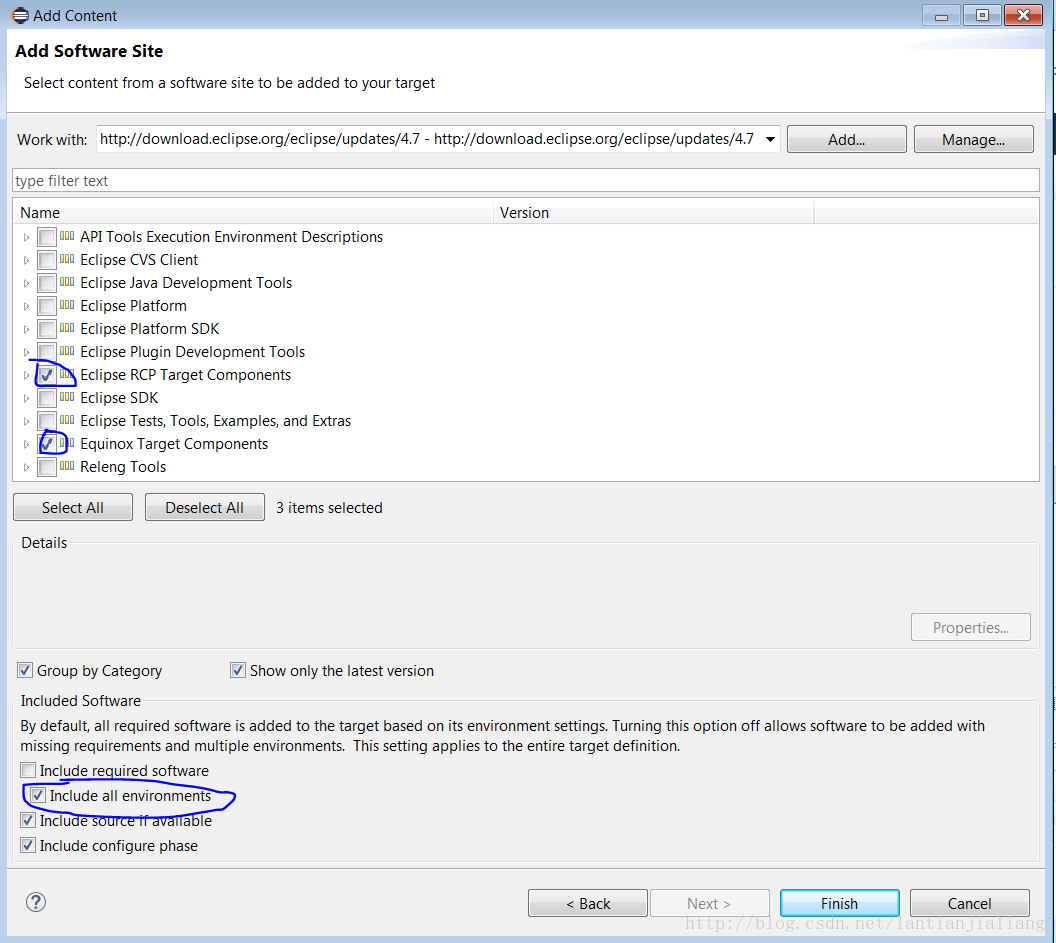Expand the Eclipse SDK node
This screenshot has width=1056, height=943.
(x=26, y=398)
